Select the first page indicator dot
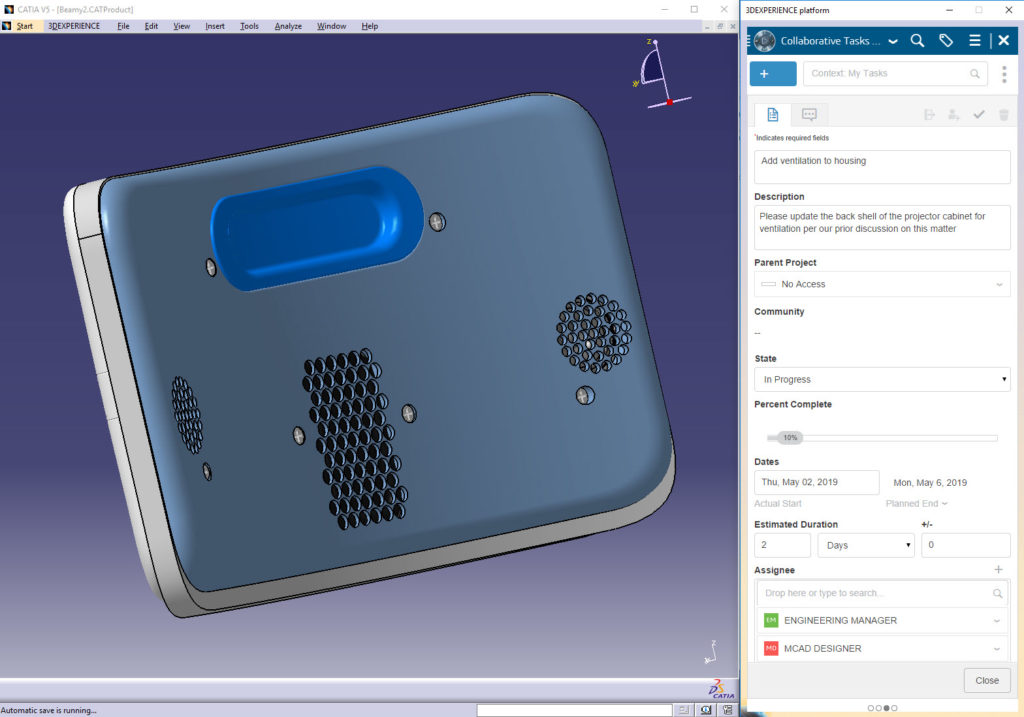This screenshot has height=717, width=1024. (871, 708)
